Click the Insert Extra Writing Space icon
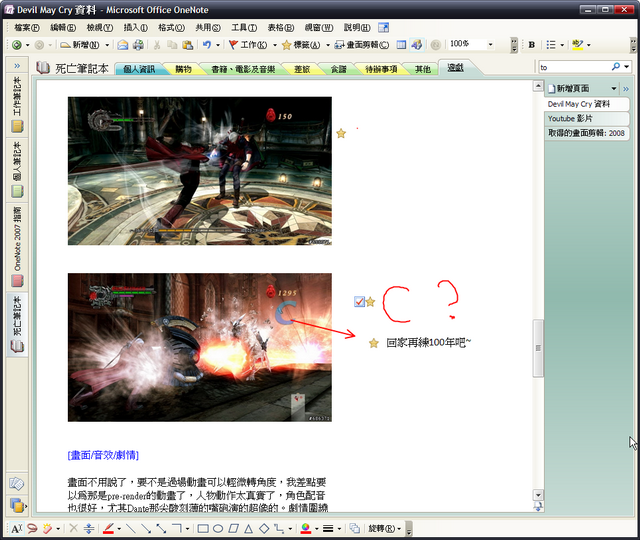 point(89,529)
